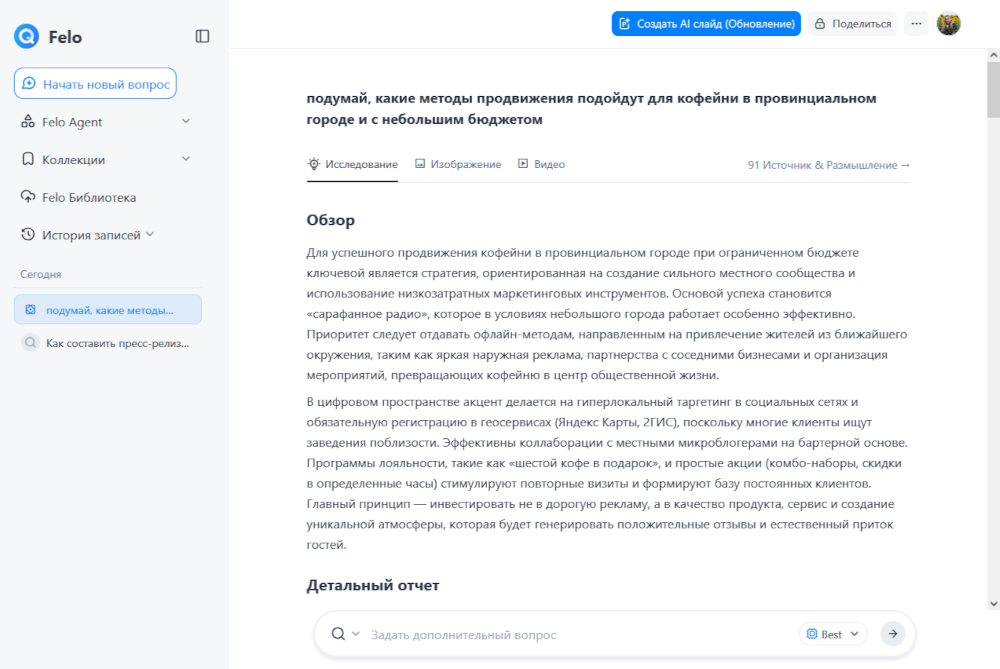The width and height of the screenshot is (1000, 669).
Task: Expand the Felo Agent section
Action: click(185, 122)
